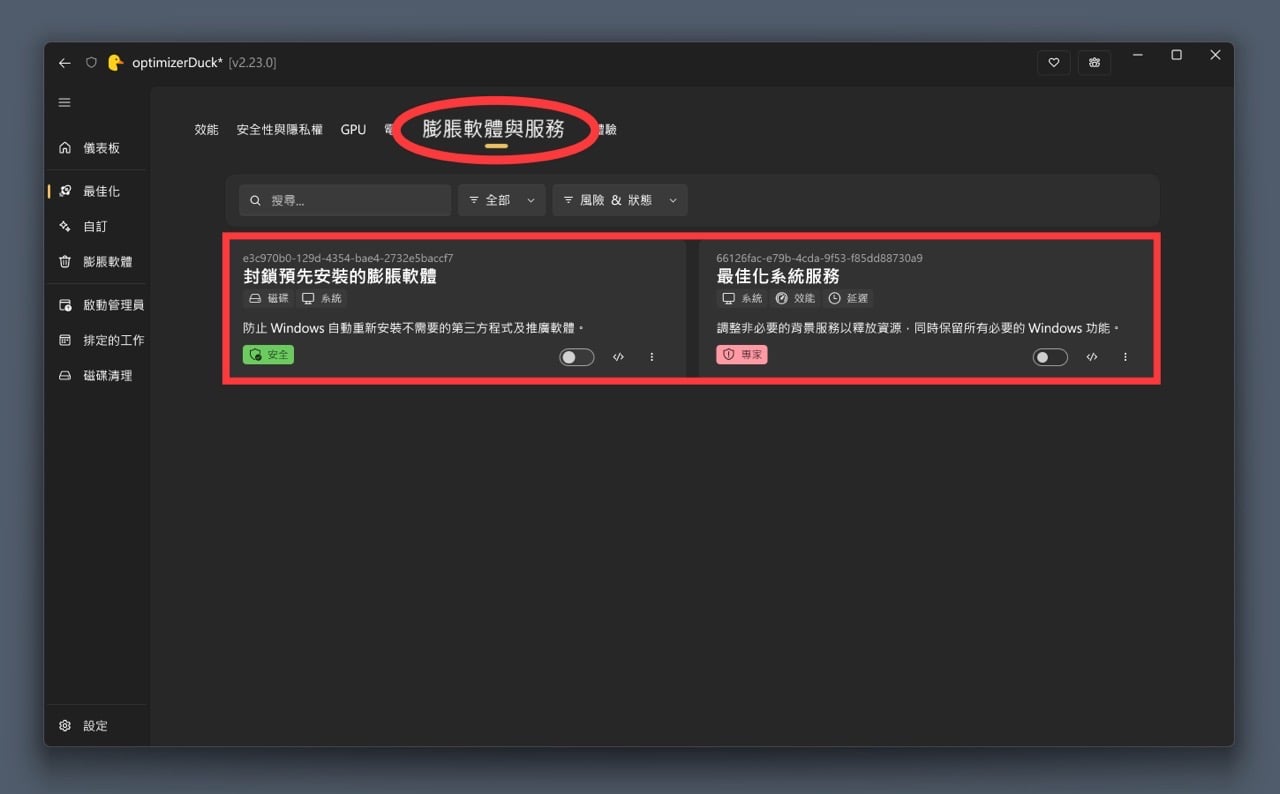Click the 系統 tag on 封鎖預先安裝的膨脹軟體 card
Image resolution: width=1280 pixels, height=794 pixels.
[322, 298]
